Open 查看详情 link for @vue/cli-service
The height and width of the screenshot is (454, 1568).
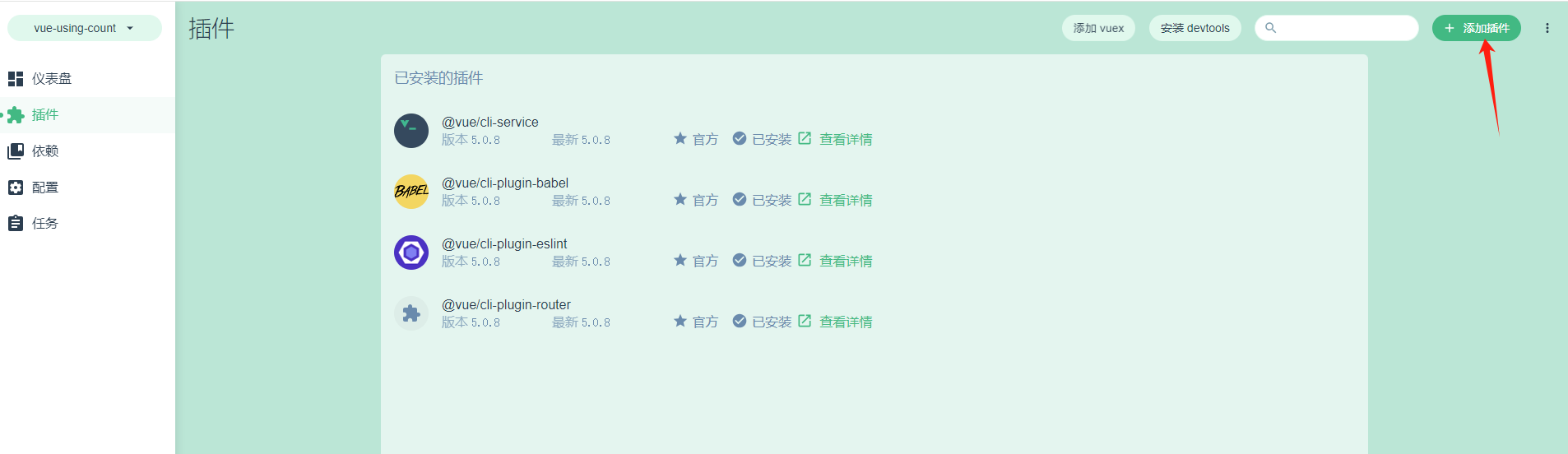coord(845,140)
